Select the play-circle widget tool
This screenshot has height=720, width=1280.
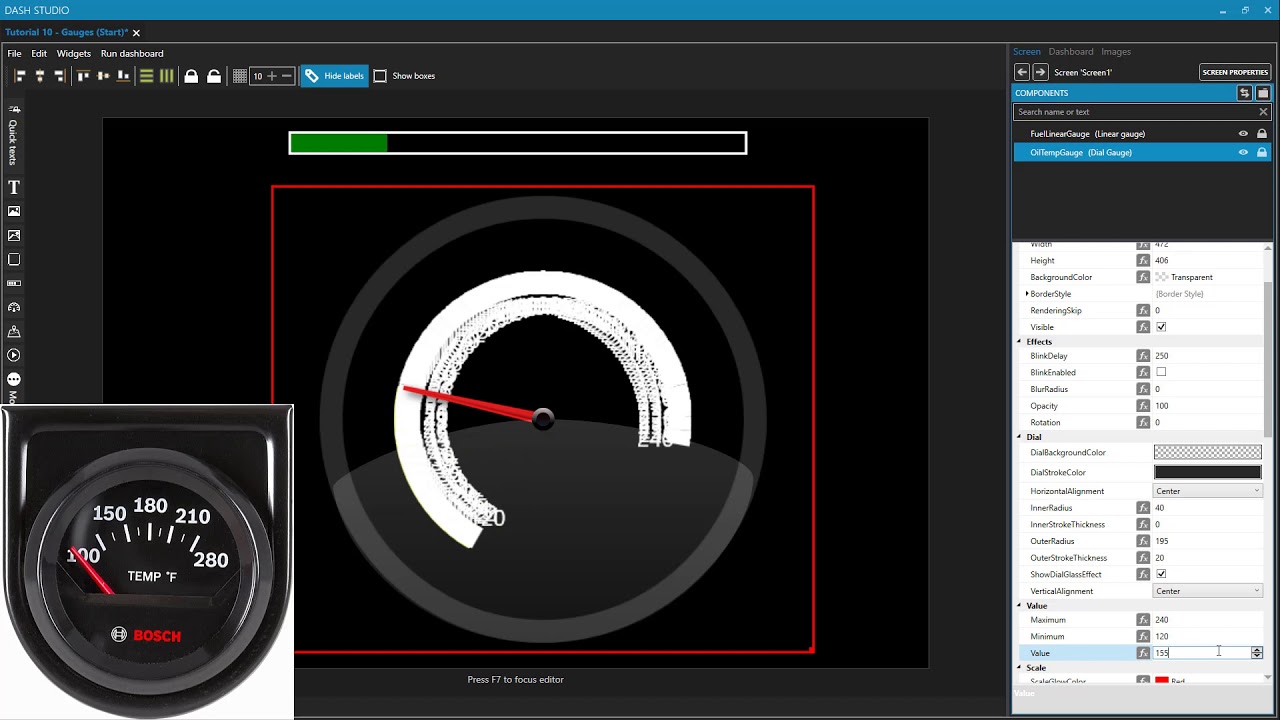coord(14,355)
